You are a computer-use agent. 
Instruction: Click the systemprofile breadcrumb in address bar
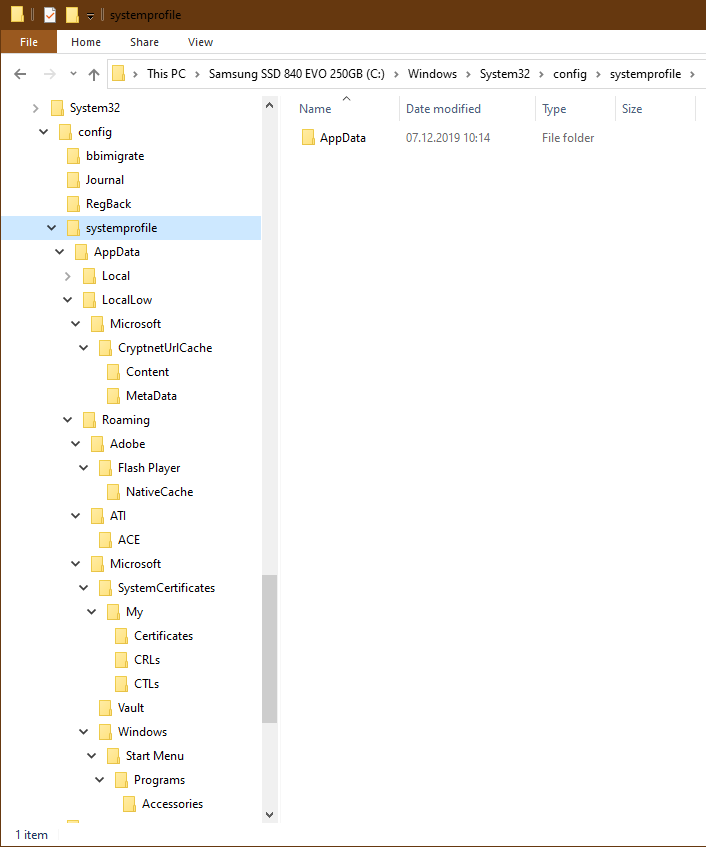point(646,74)
